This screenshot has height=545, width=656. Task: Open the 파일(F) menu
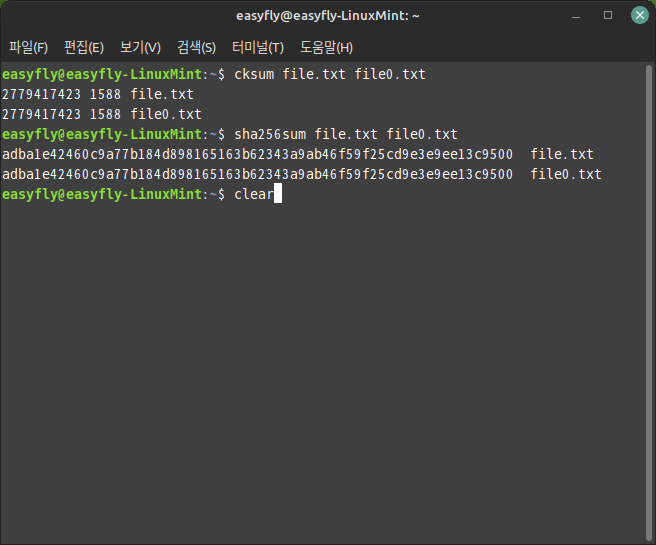click(28, 47)
